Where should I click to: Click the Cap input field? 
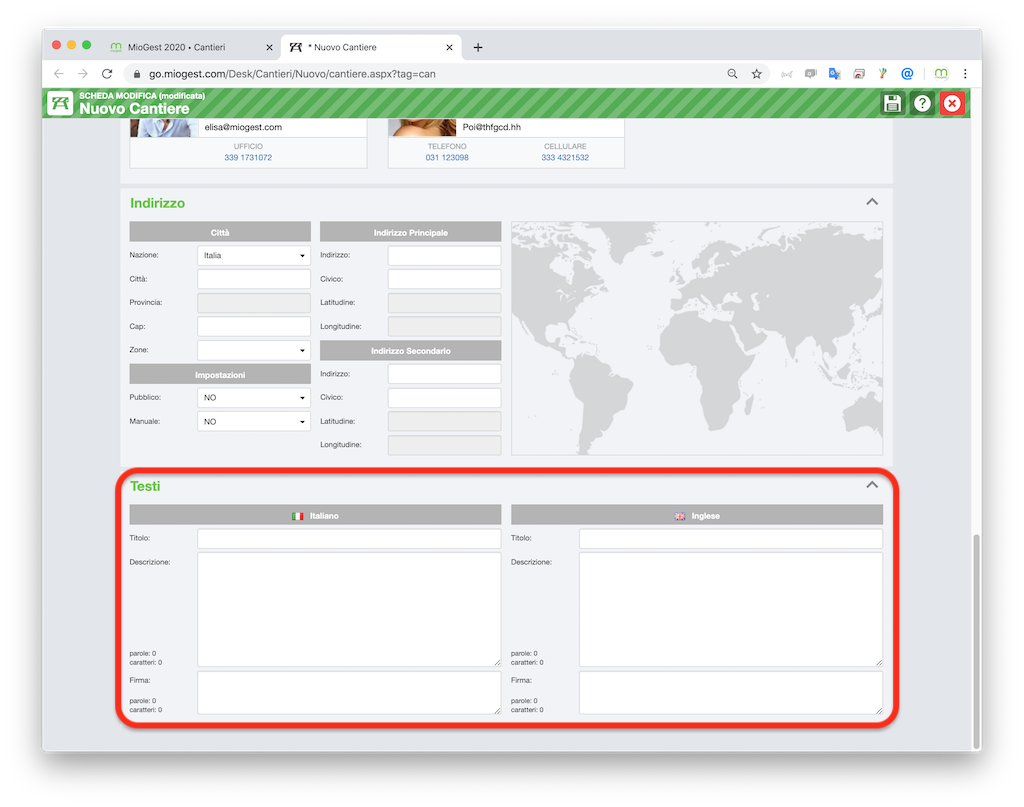click(253, 326)
